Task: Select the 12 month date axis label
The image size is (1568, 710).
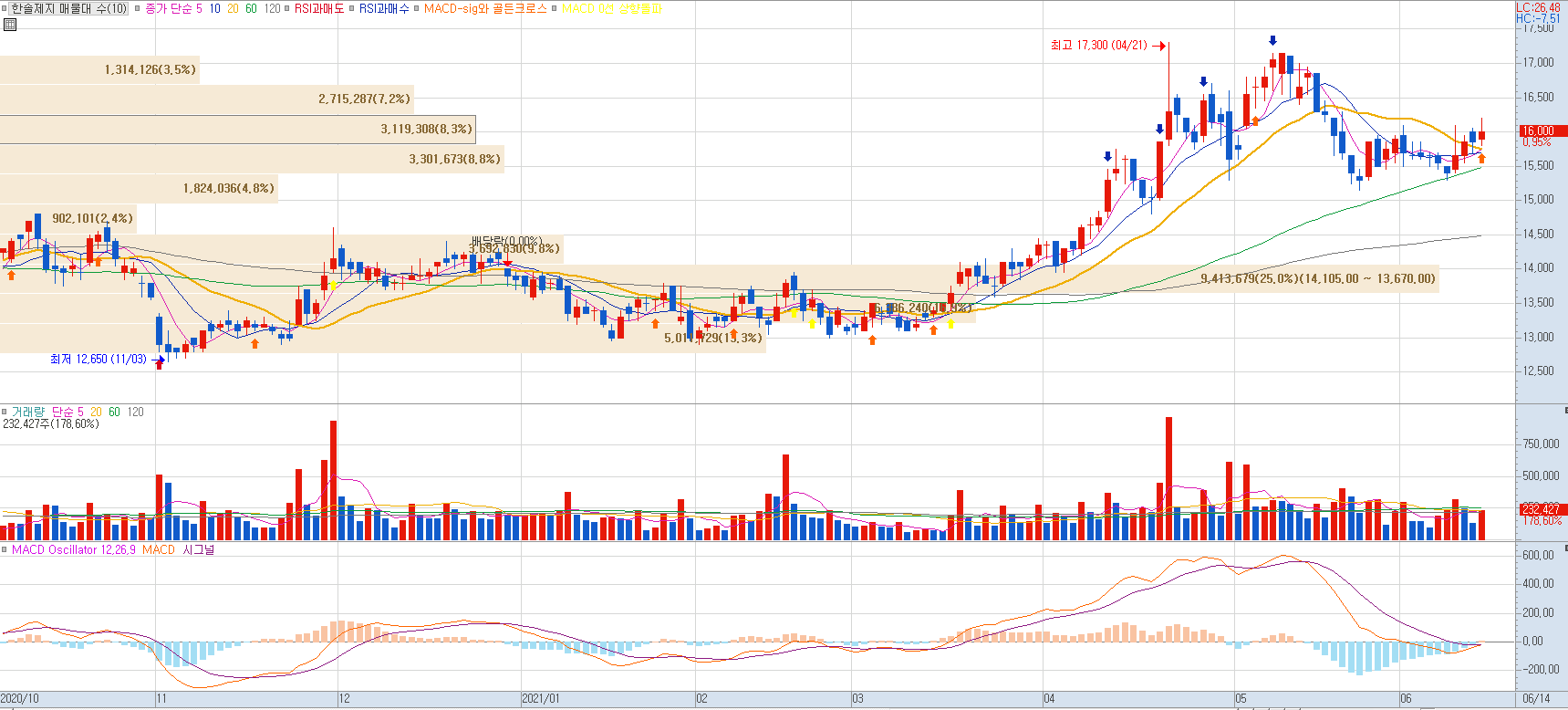Action: (344, 698)
